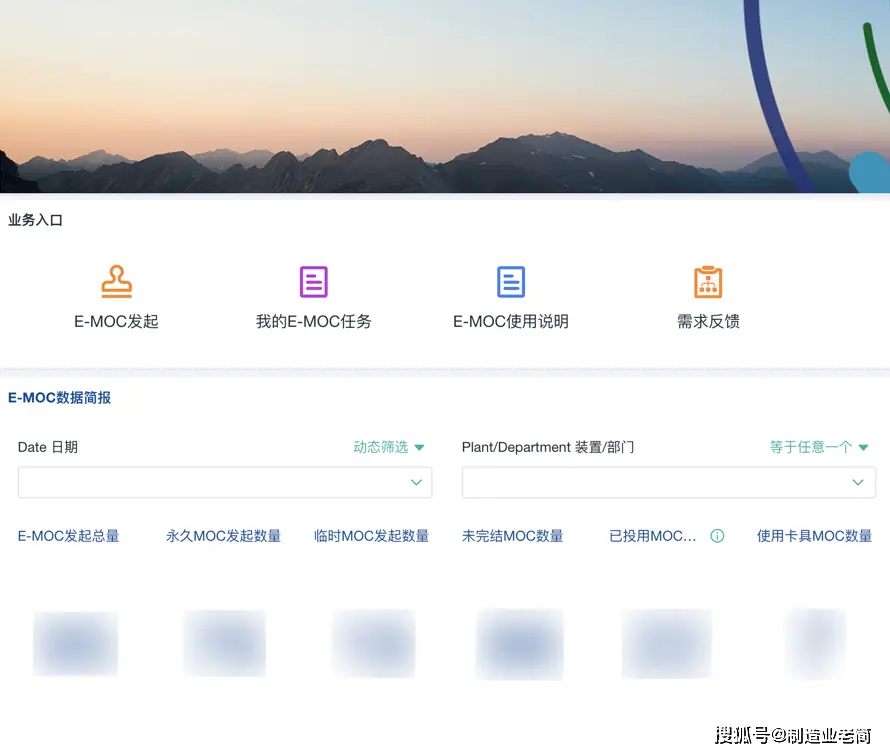Expand the Date 日期 selection box

pos(225,482)
